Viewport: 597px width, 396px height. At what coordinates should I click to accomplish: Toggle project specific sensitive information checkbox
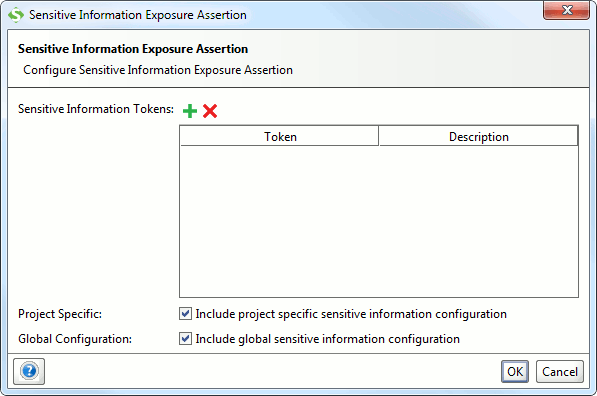[185, 314]
